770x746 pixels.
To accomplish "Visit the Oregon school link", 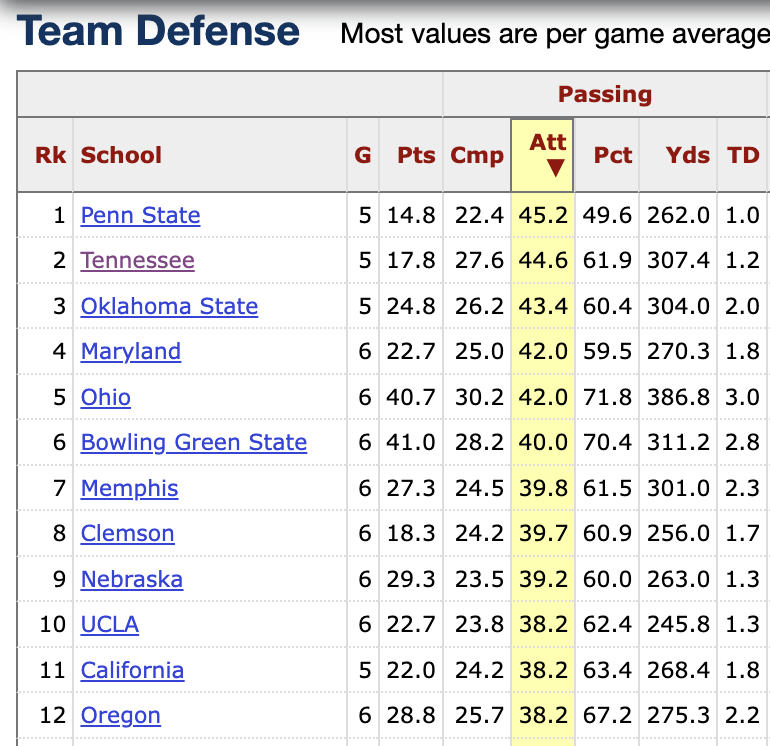I will (x=120, y=715).
